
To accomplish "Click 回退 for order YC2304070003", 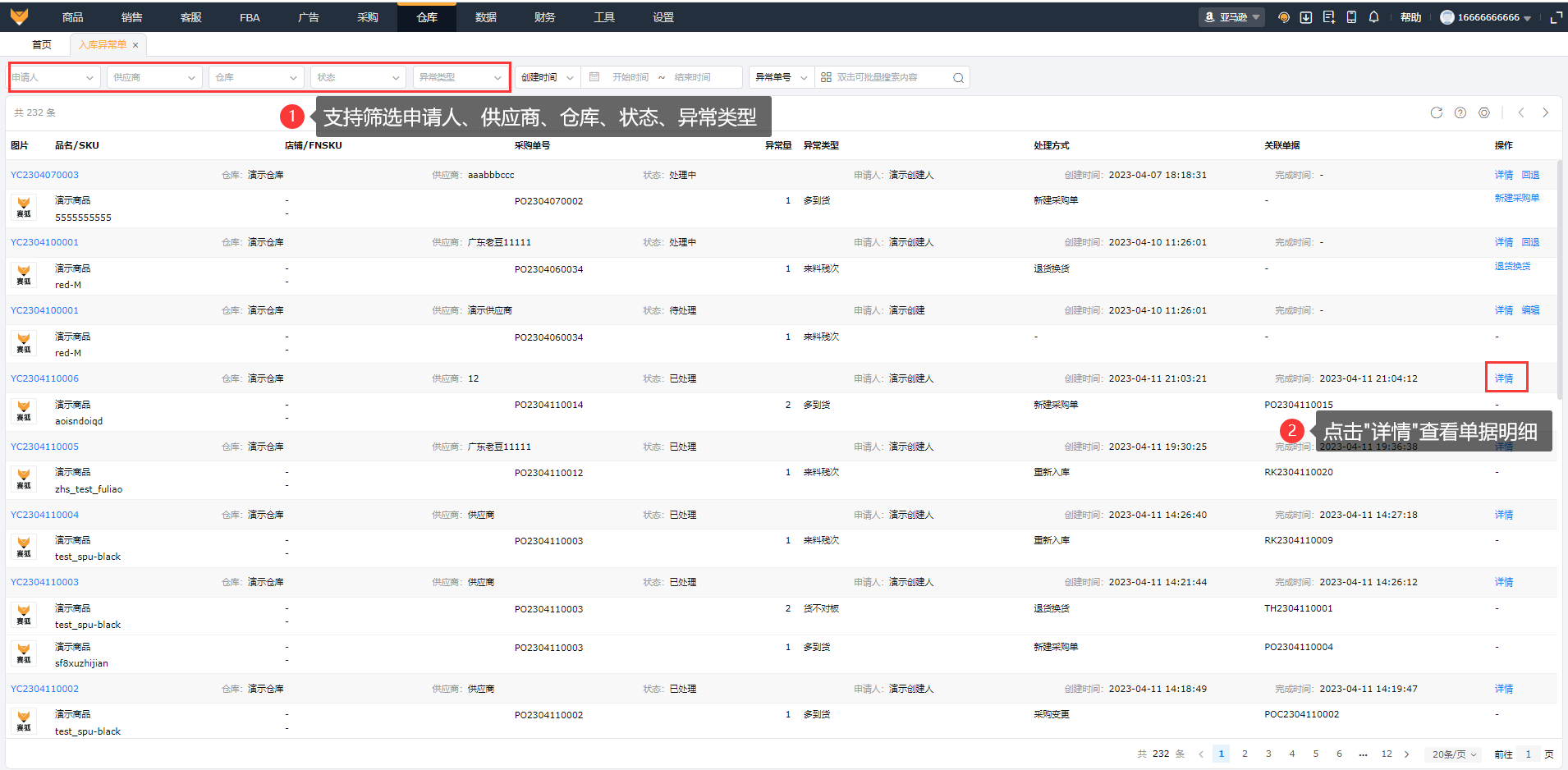I will click(1531, 175).
